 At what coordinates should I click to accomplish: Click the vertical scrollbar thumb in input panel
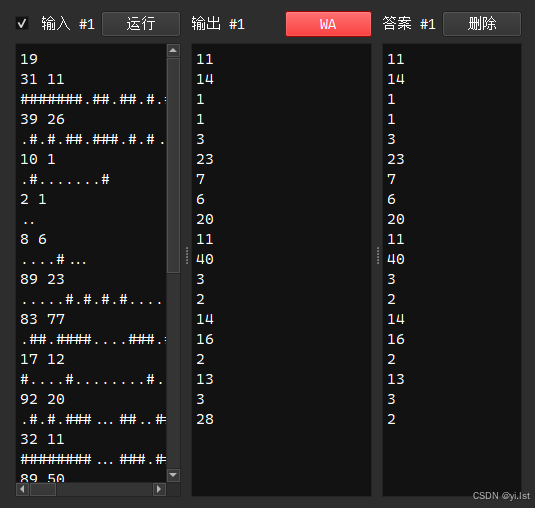173,165
